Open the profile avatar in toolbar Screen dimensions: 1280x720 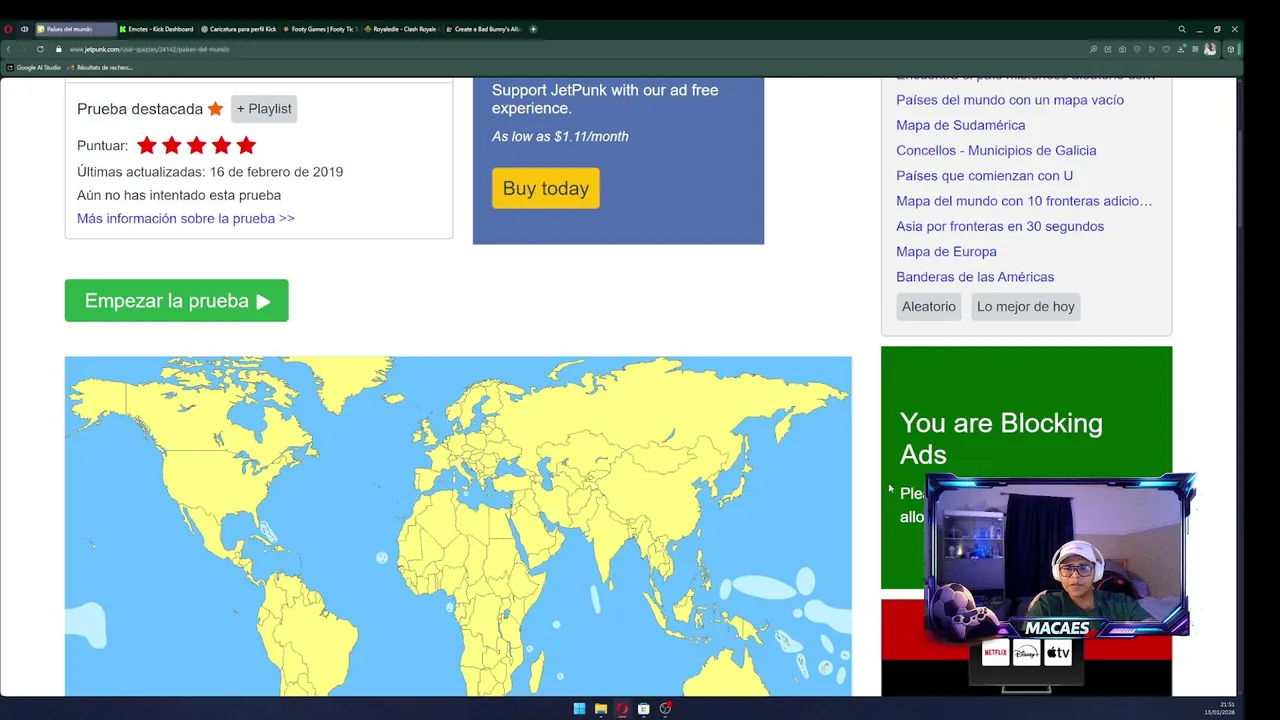pos(1210,49)
